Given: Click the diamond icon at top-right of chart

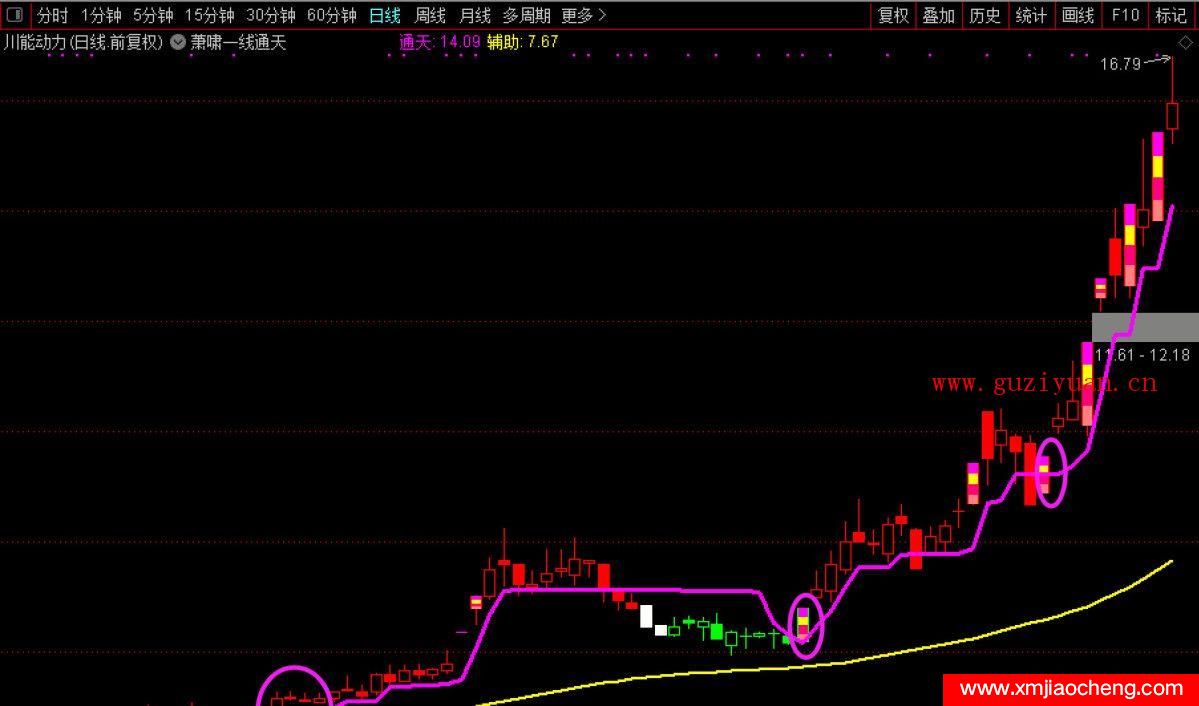Looking at the screenshot, I should point(1185,42).
